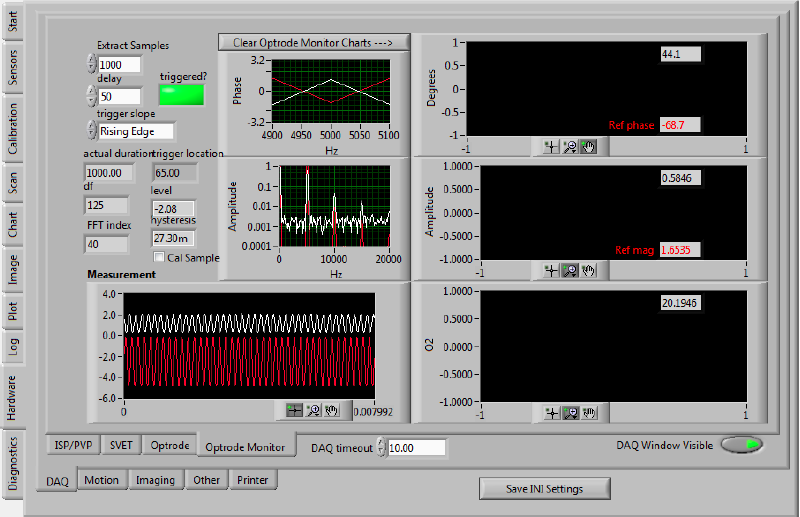
Task: Click the trigger slope stepper arrows
Action: (x=91, y=130)
